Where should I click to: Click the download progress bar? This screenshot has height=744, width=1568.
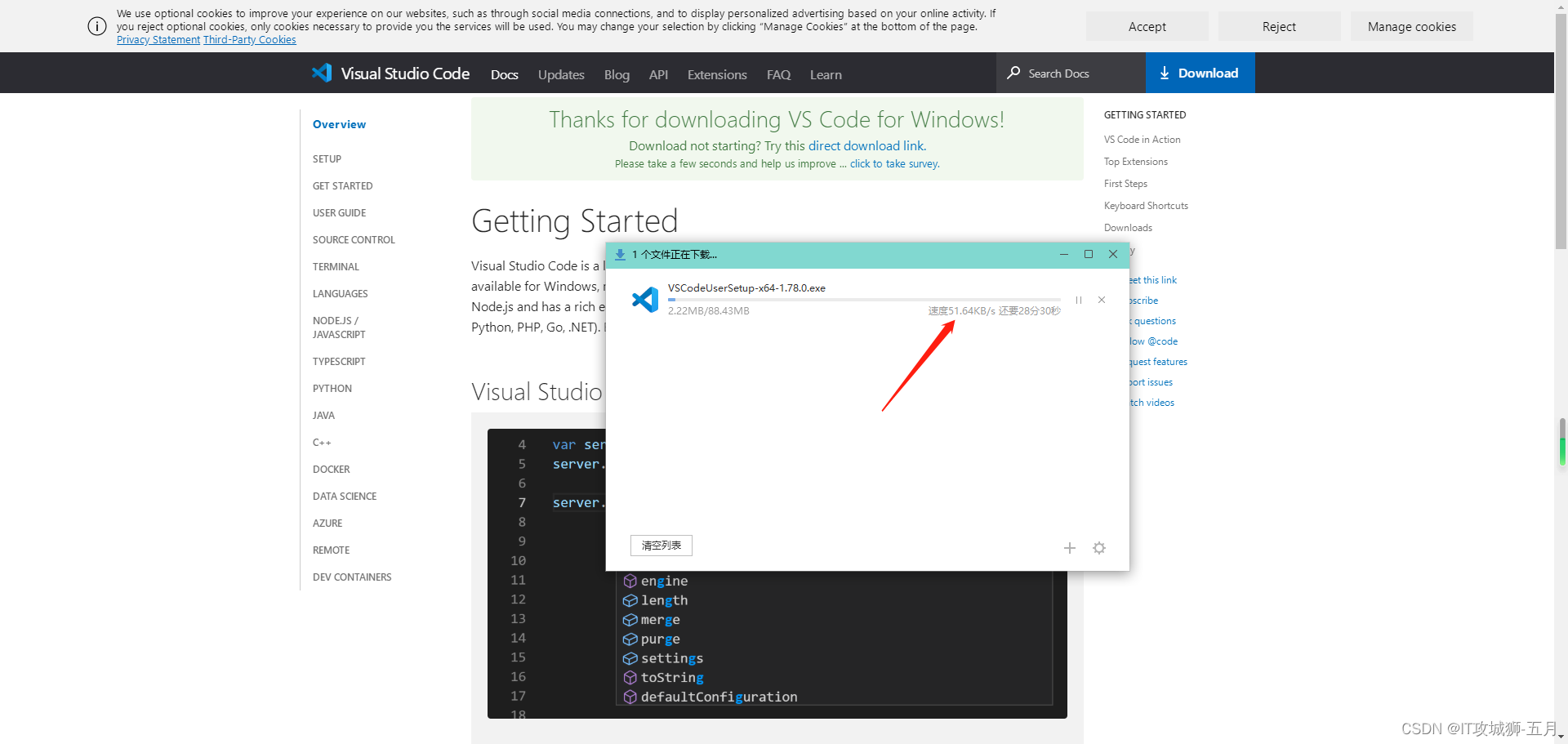coord(864,300)
